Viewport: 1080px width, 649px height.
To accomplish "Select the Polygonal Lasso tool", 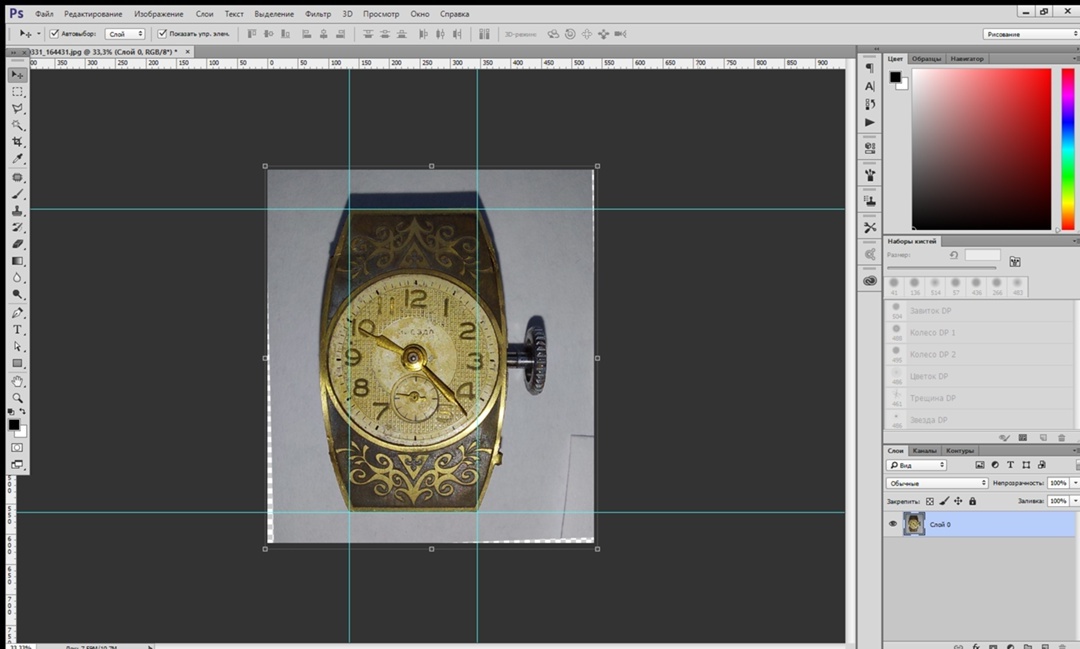I will click(17, 108).
